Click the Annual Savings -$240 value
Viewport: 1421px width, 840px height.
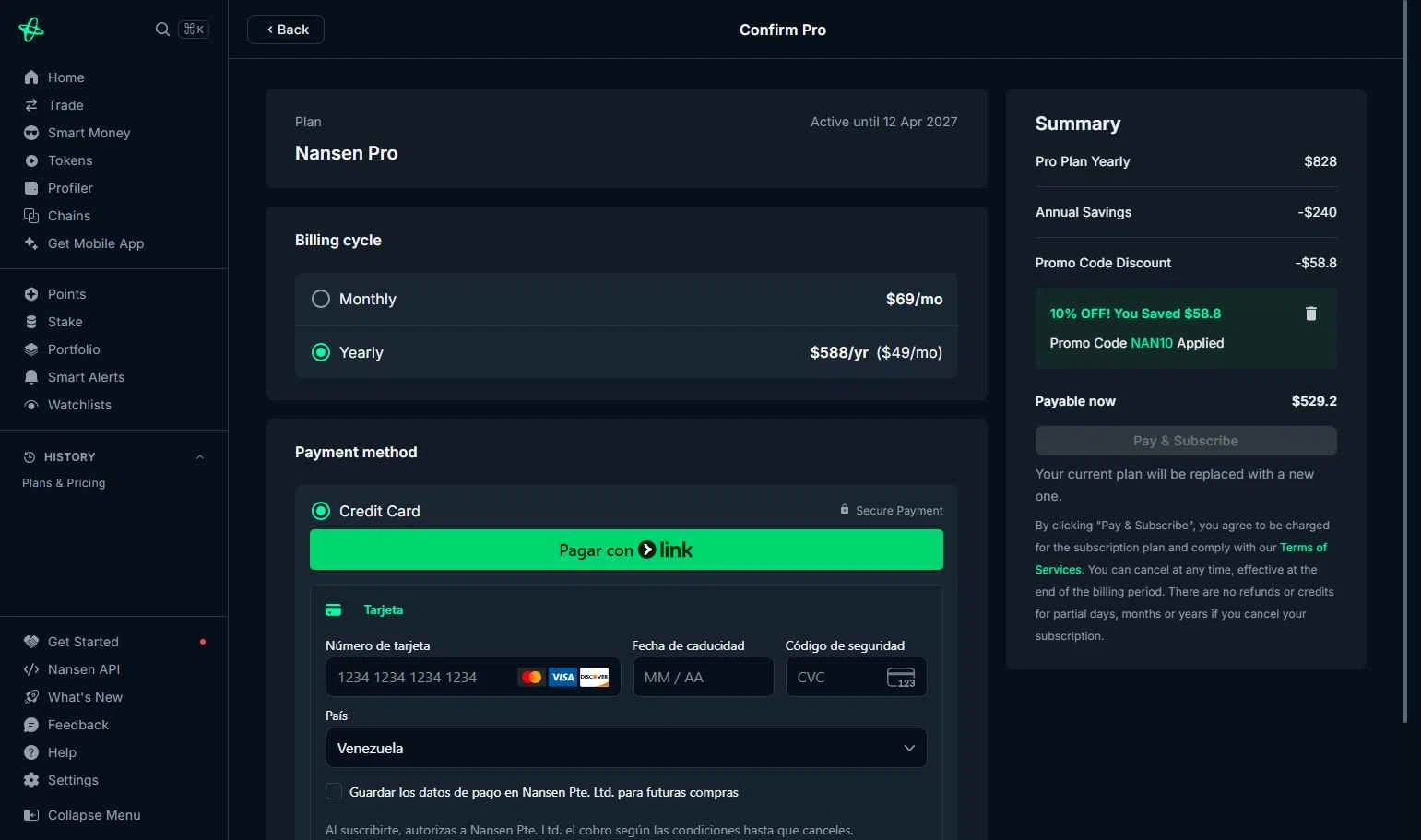pos(1317,212)
